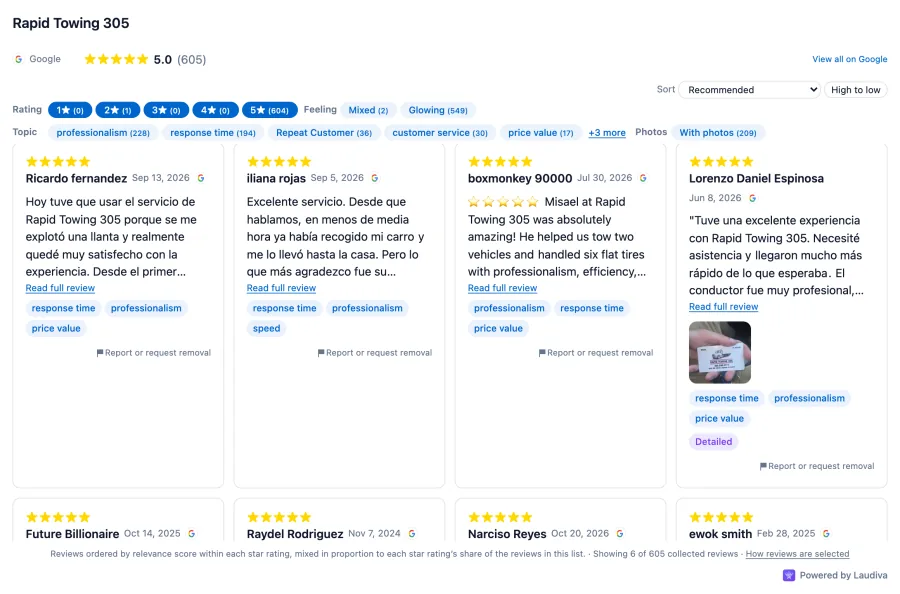Click the reviewer name Future Billionaire
The height and width of the screenshot is (594, 900).
click(72, 534)
